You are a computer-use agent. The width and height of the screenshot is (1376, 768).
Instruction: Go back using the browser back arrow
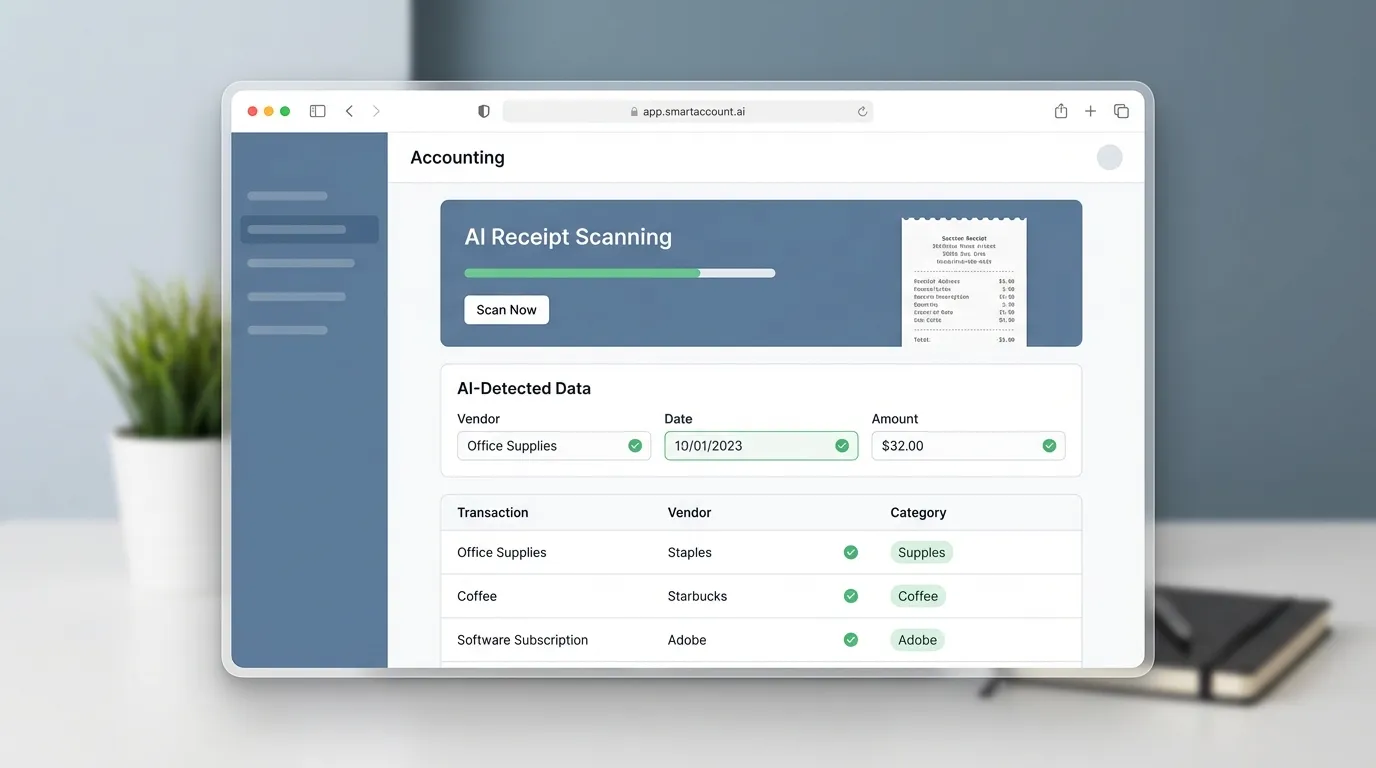point(349,111)
